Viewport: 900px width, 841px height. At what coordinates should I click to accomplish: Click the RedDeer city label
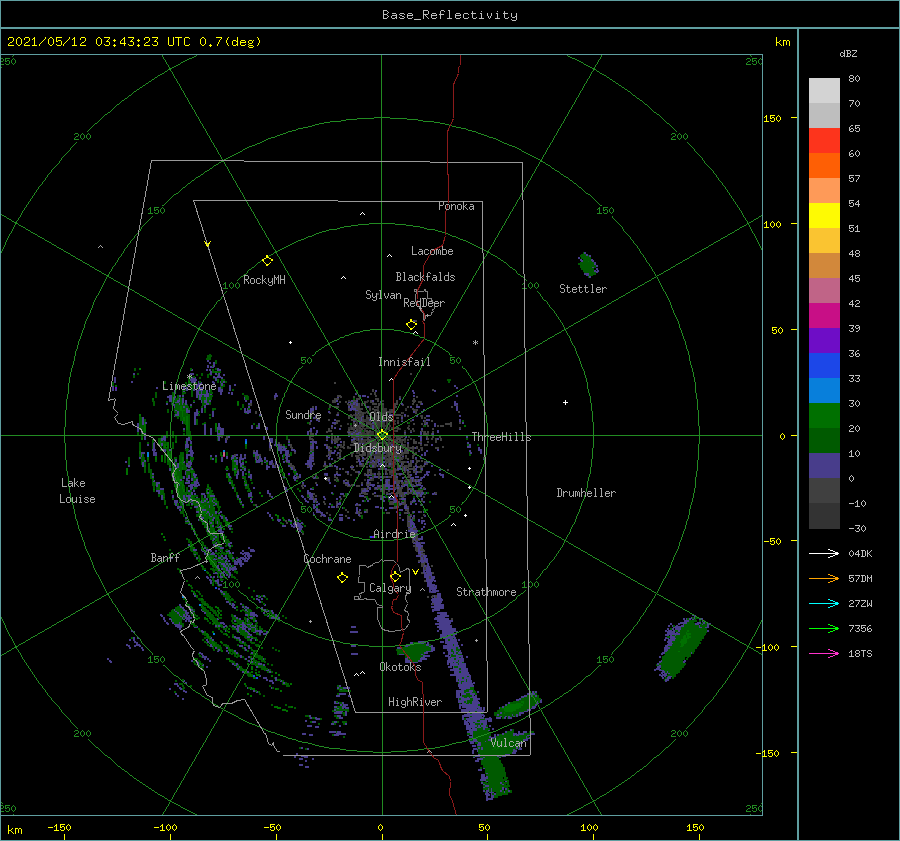click(424, 303)
